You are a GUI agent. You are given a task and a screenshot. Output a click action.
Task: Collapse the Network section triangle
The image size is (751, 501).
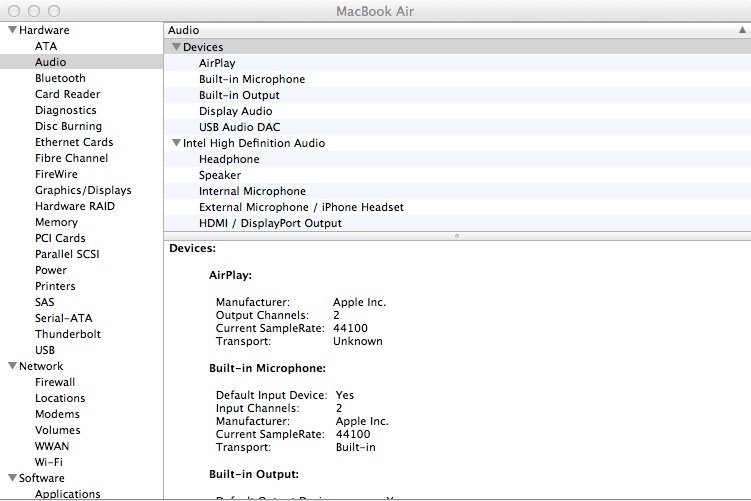[x=12, y=366]
